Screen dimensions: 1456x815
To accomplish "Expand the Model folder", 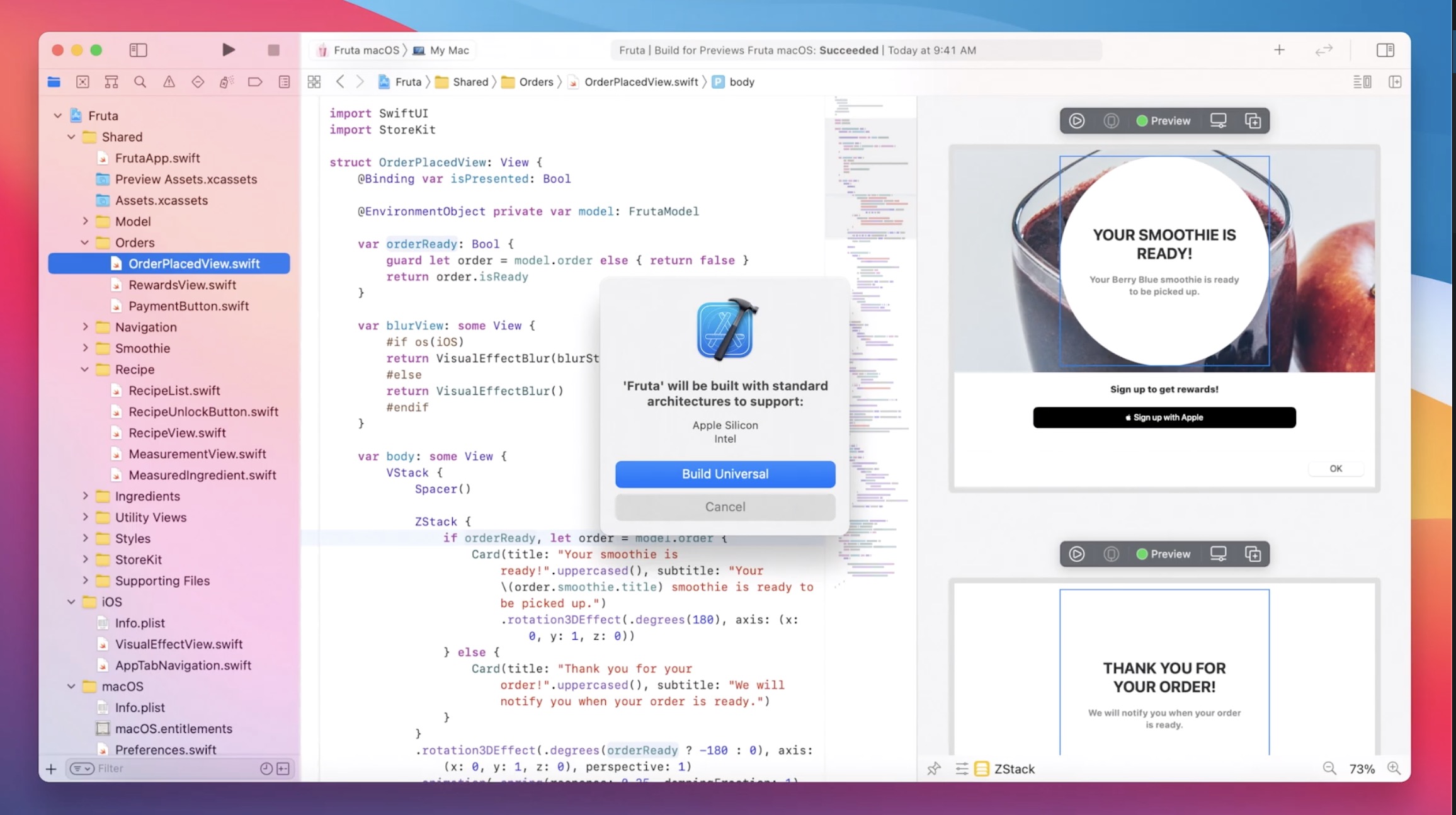I will [85, 222].
